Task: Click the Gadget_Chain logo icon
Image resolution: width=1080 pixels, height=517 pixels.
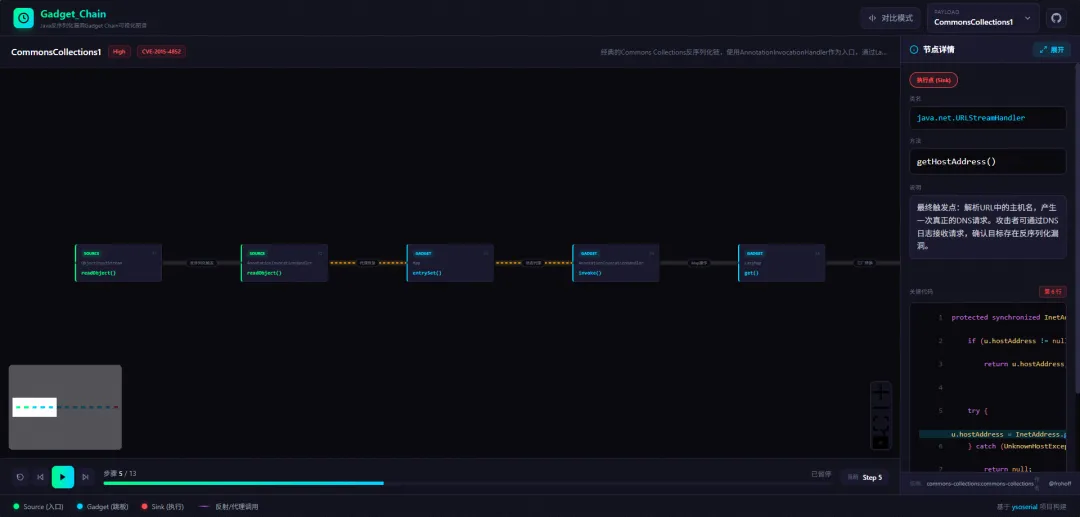Action: point(23,19)
